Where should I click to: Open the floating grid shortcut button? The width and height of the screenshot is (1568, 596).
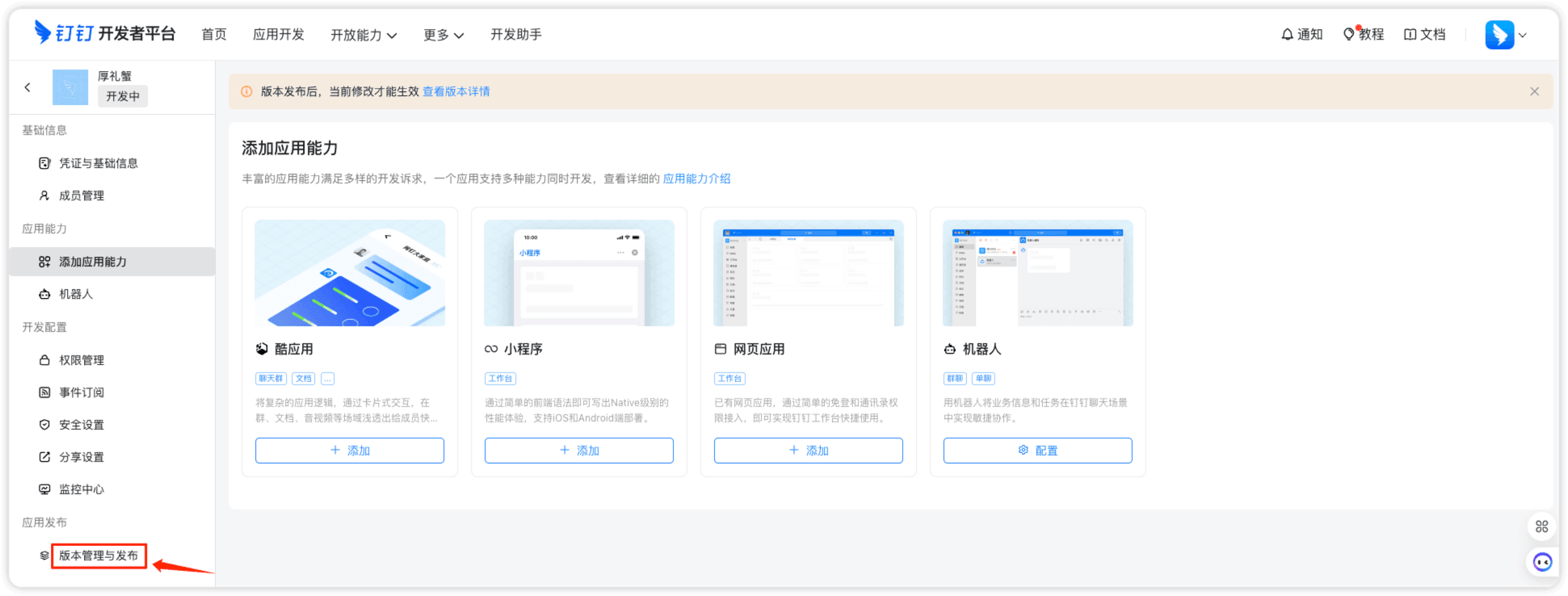click(1541, 527)
